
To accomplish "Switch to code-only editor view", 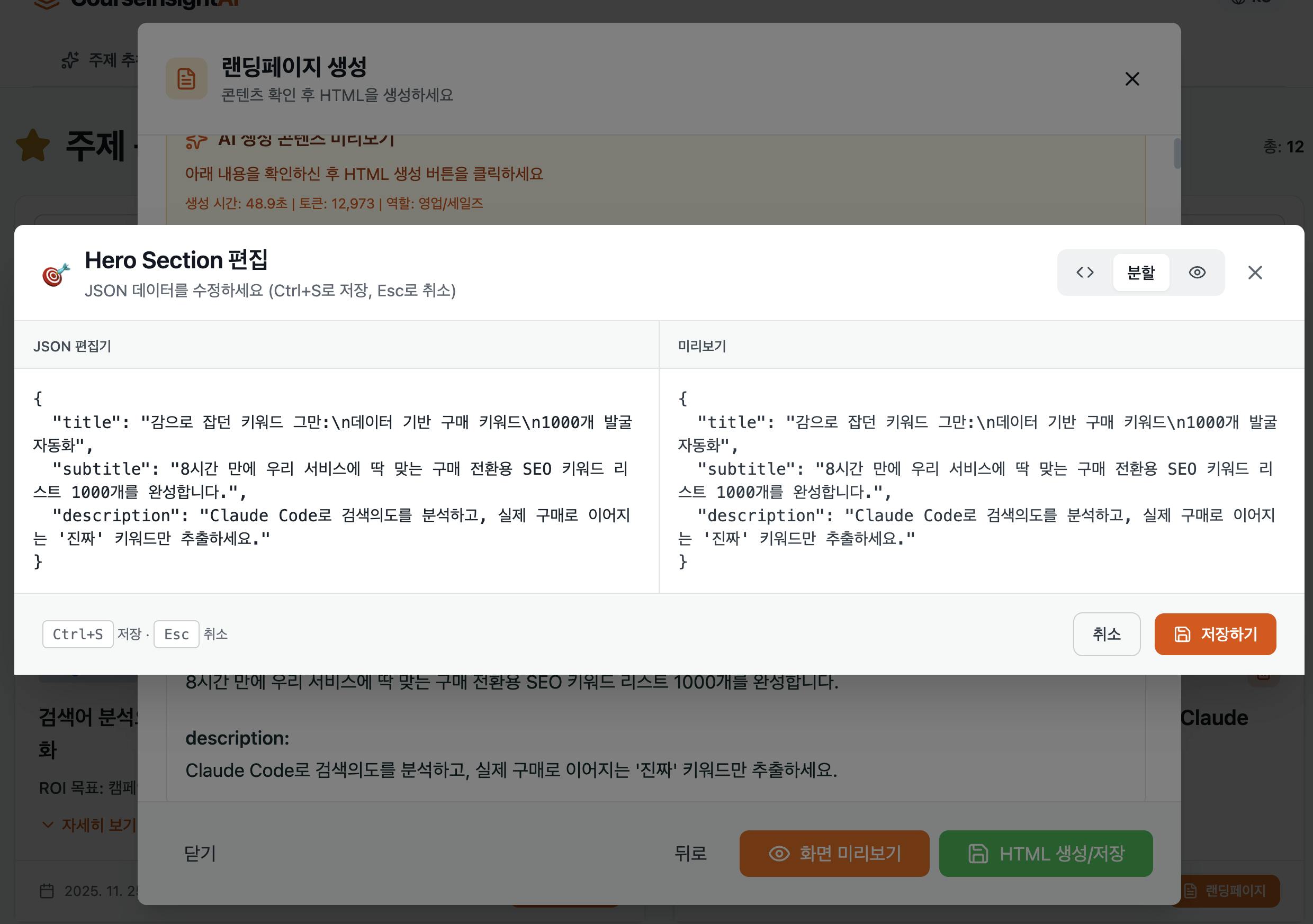I will pos(1084,273).
